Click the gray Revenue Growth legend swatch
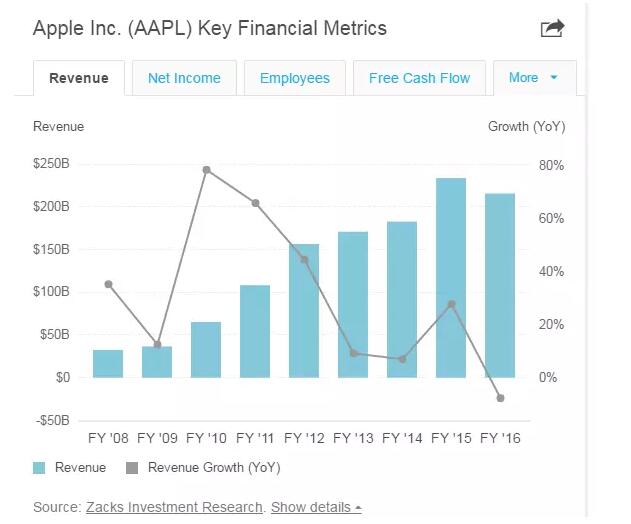The height and width of the screenshot is (524, 631). (x=132, y=468)
